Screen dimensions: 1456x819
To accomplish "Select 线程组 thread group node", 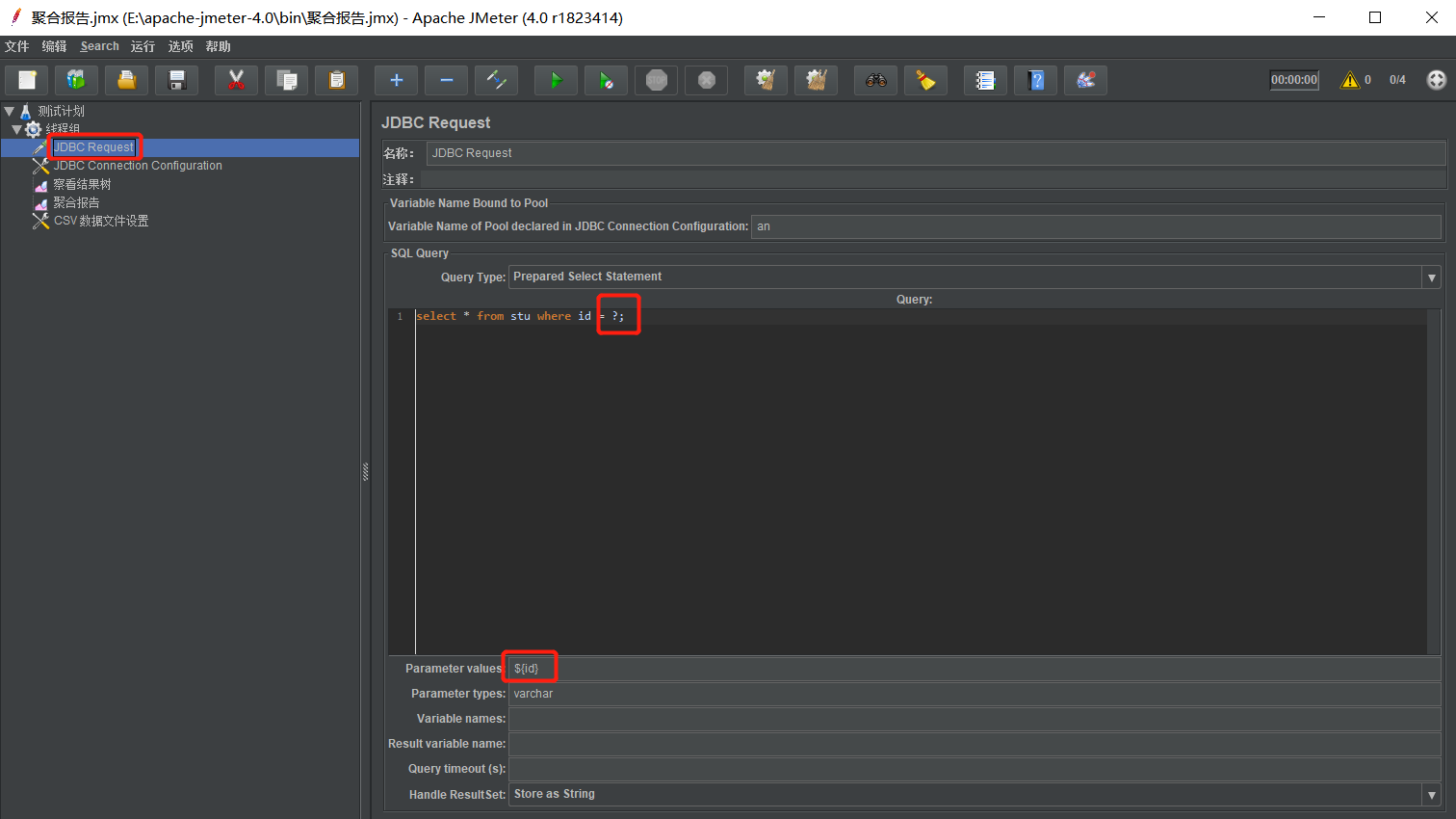I will click(63, 129).
